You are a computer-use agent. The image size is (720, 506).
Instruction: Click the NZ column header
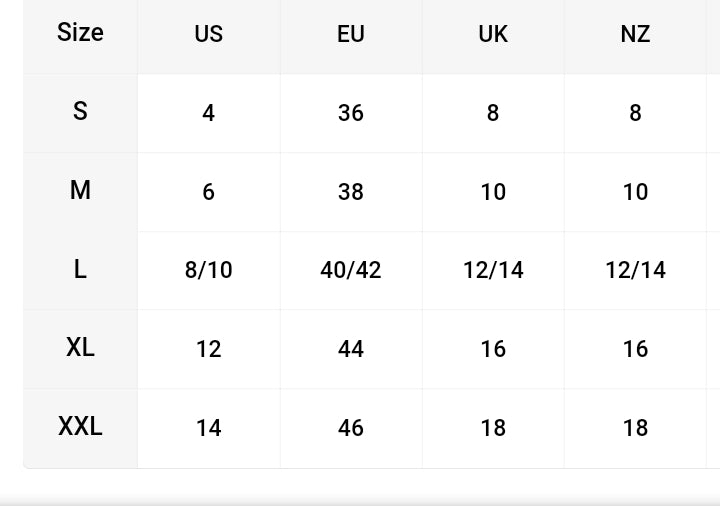[635, 34]
